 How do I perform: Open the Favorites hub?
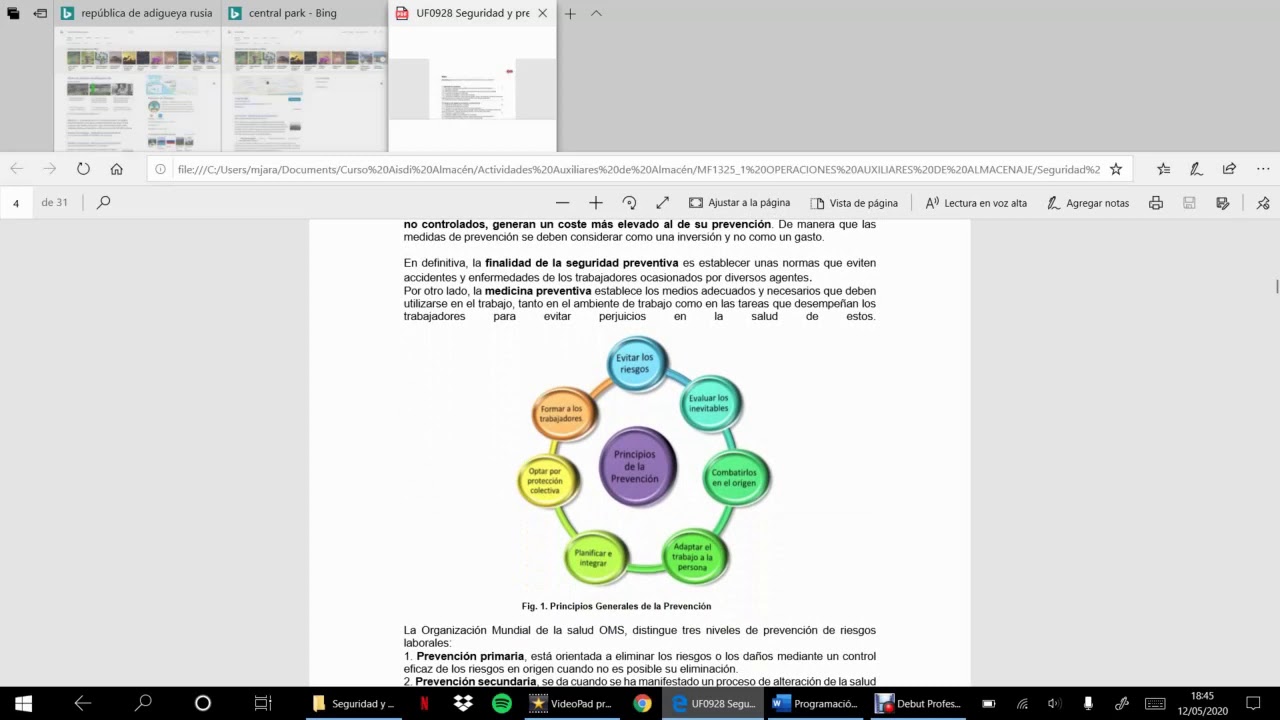1163,169
